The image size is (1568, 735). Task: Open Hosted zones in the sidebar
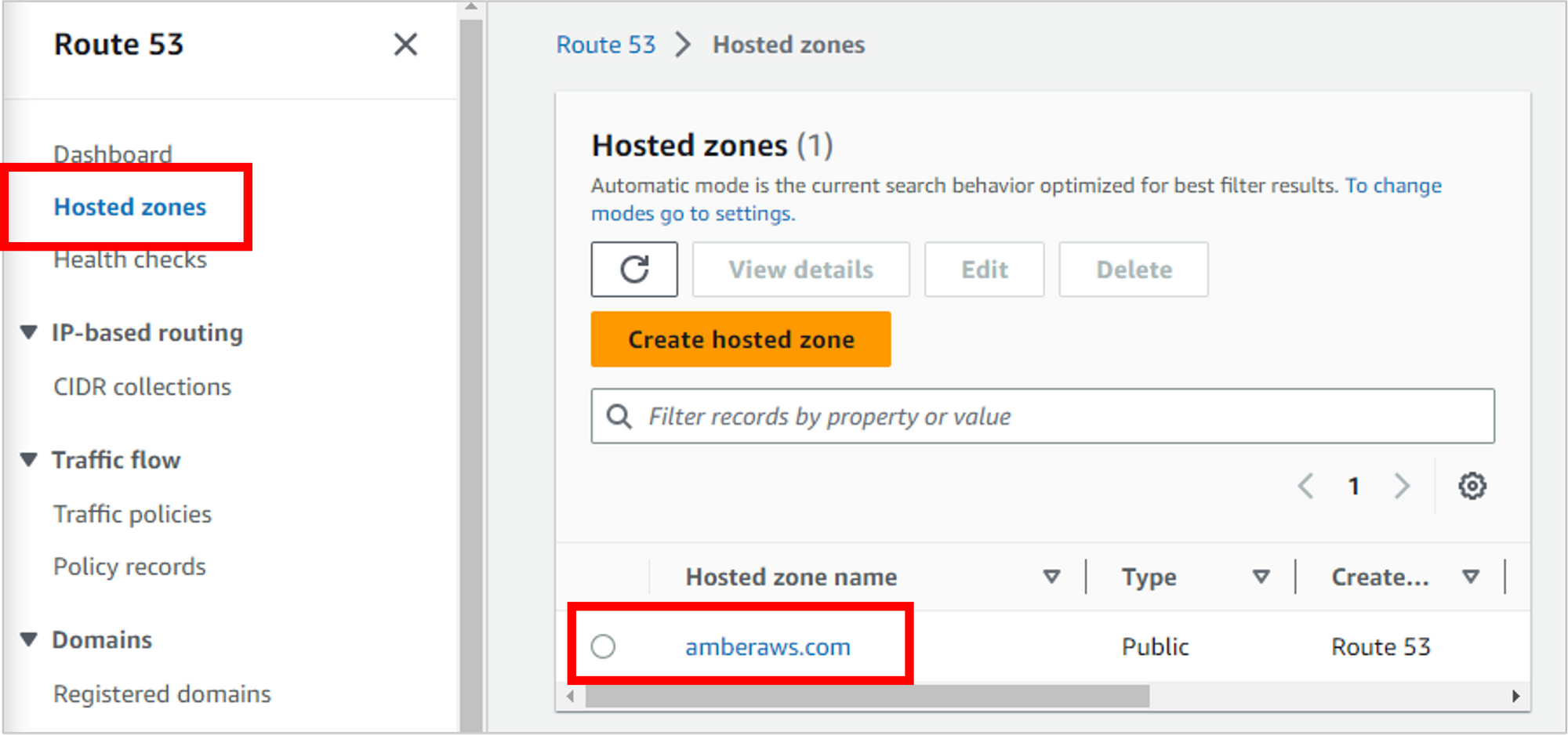[x=130, y=207]
